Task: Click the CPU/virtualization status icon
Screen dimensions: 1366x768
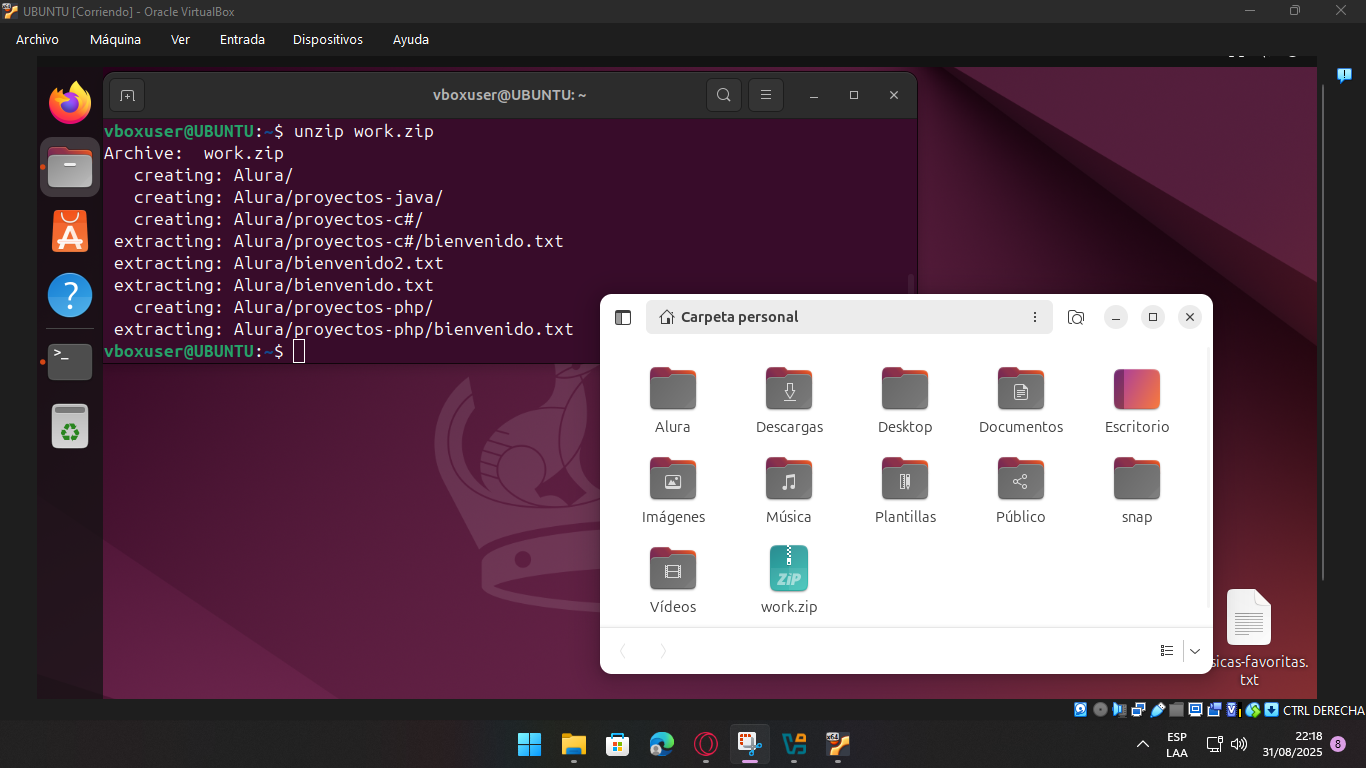Action: pyautogui.click(x=1234, y=710)
